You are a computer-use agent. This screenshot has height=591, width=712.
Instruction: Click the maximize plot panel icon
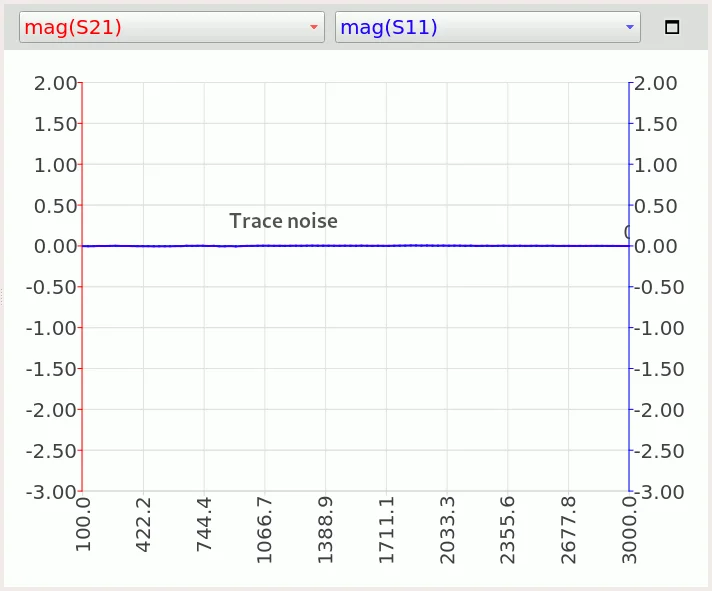tap(672, 27)
